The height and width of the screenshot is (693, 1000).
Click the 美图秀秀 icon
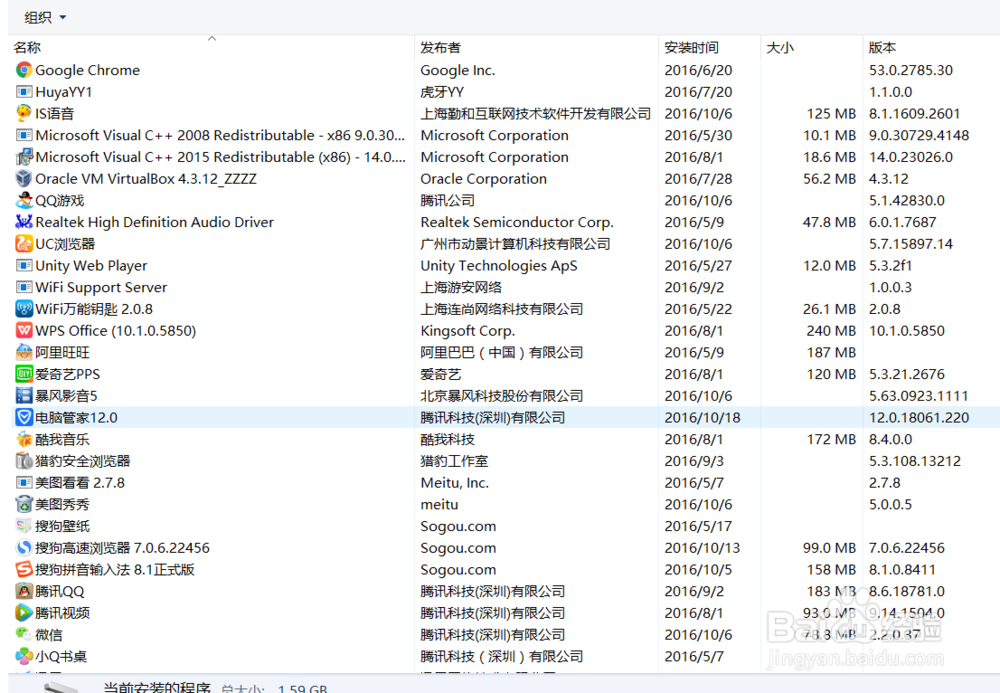24,504
